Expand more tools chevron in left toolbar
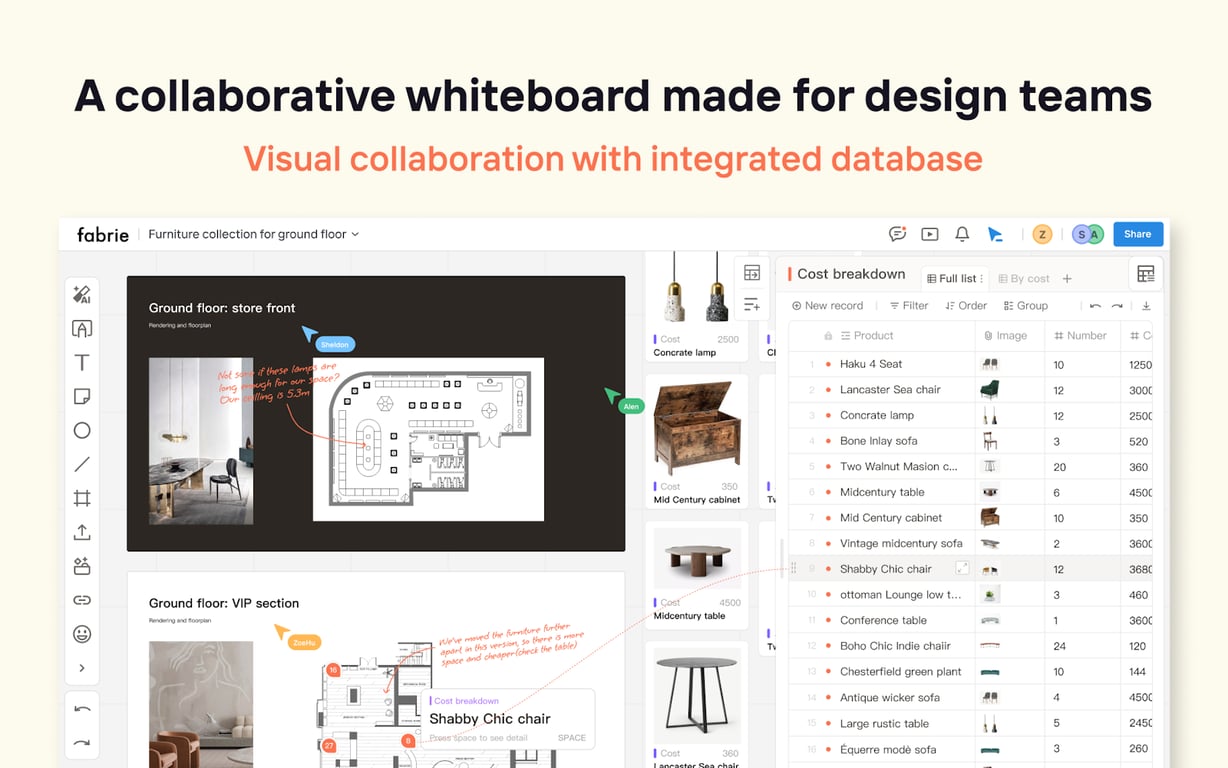Image resolution: width=1228 pixels, height=768 pixels. point(82,668)
